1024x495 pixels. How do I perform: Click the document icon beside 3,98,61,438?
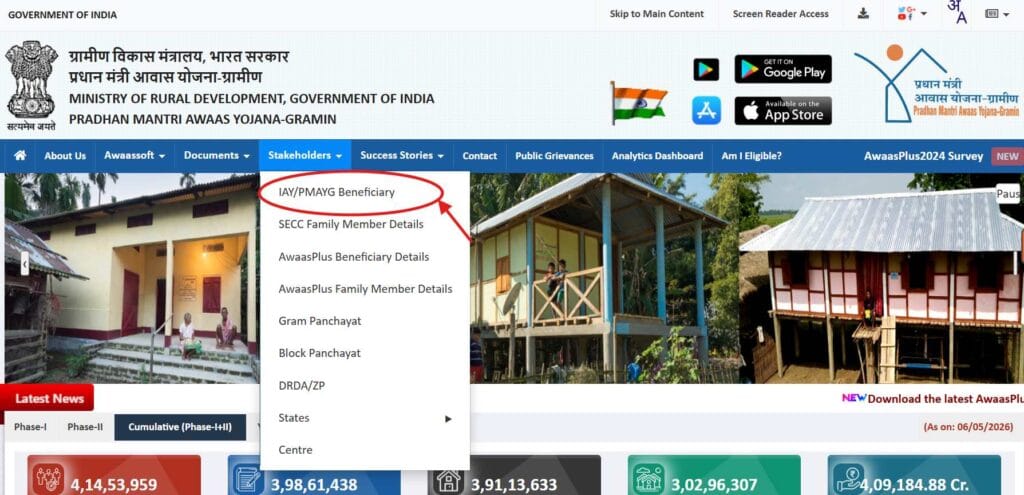click(249, 479)
